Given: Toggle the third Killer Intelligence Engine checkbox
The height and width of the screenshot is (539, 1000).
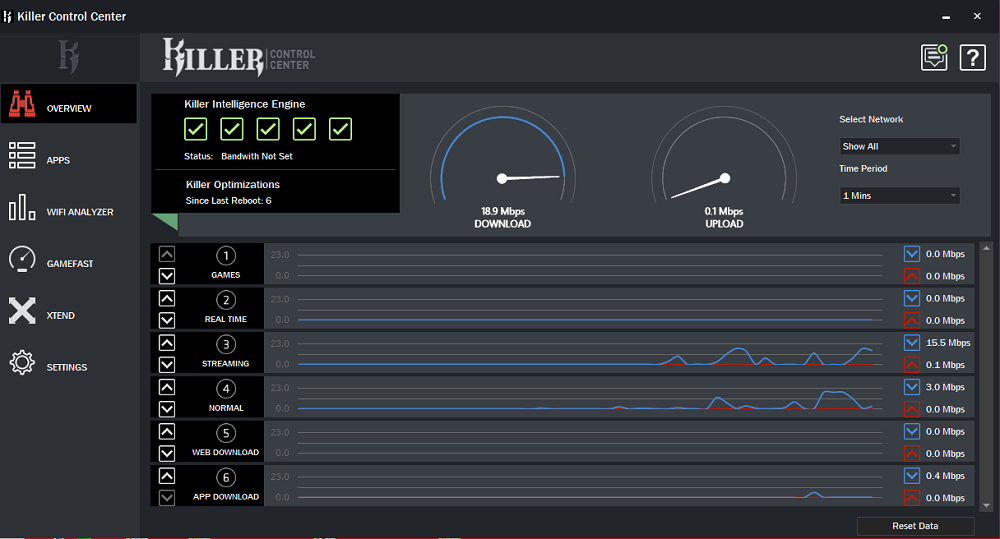Looking at the screenshot, I should (x=268, y=129).
